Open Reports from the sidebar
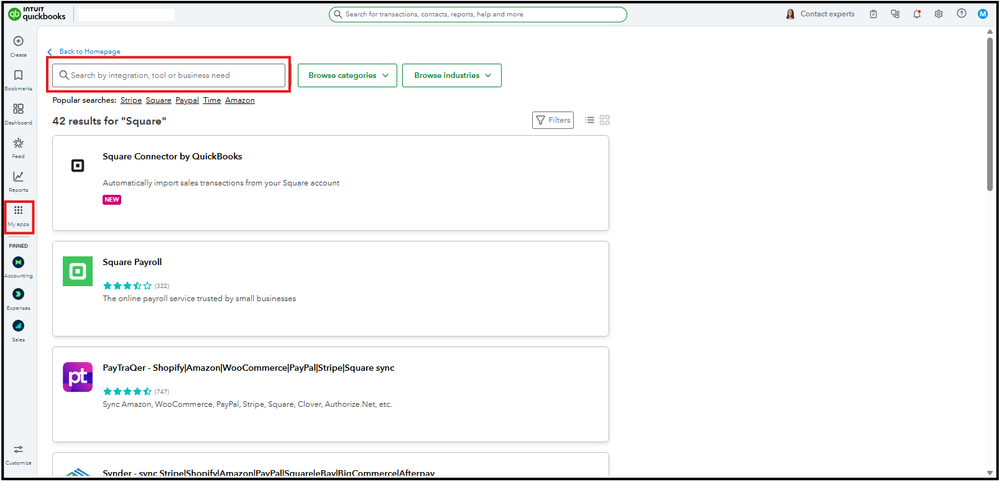The height and width of the screenshot is (481, 999). coord(18,181)
